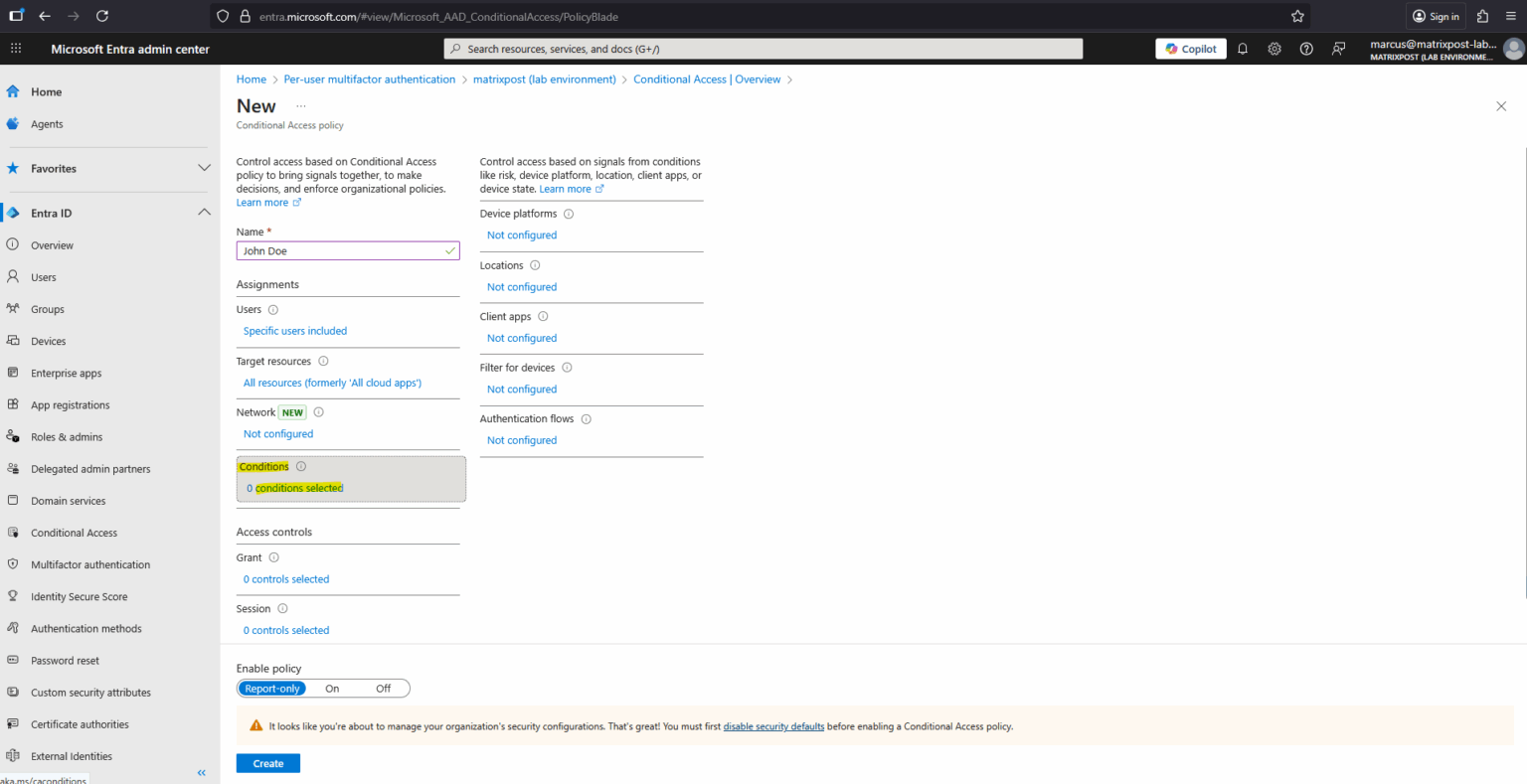Screen dimensions: 1527x784
Task: Select Password reset in the navigation
Action: tap(66, 660)
